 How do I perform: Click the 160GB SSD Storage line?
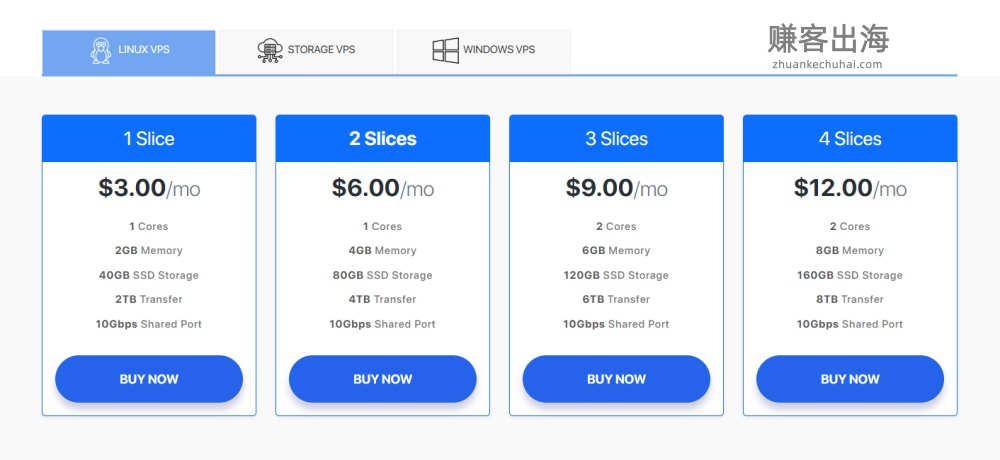(850, 275)
